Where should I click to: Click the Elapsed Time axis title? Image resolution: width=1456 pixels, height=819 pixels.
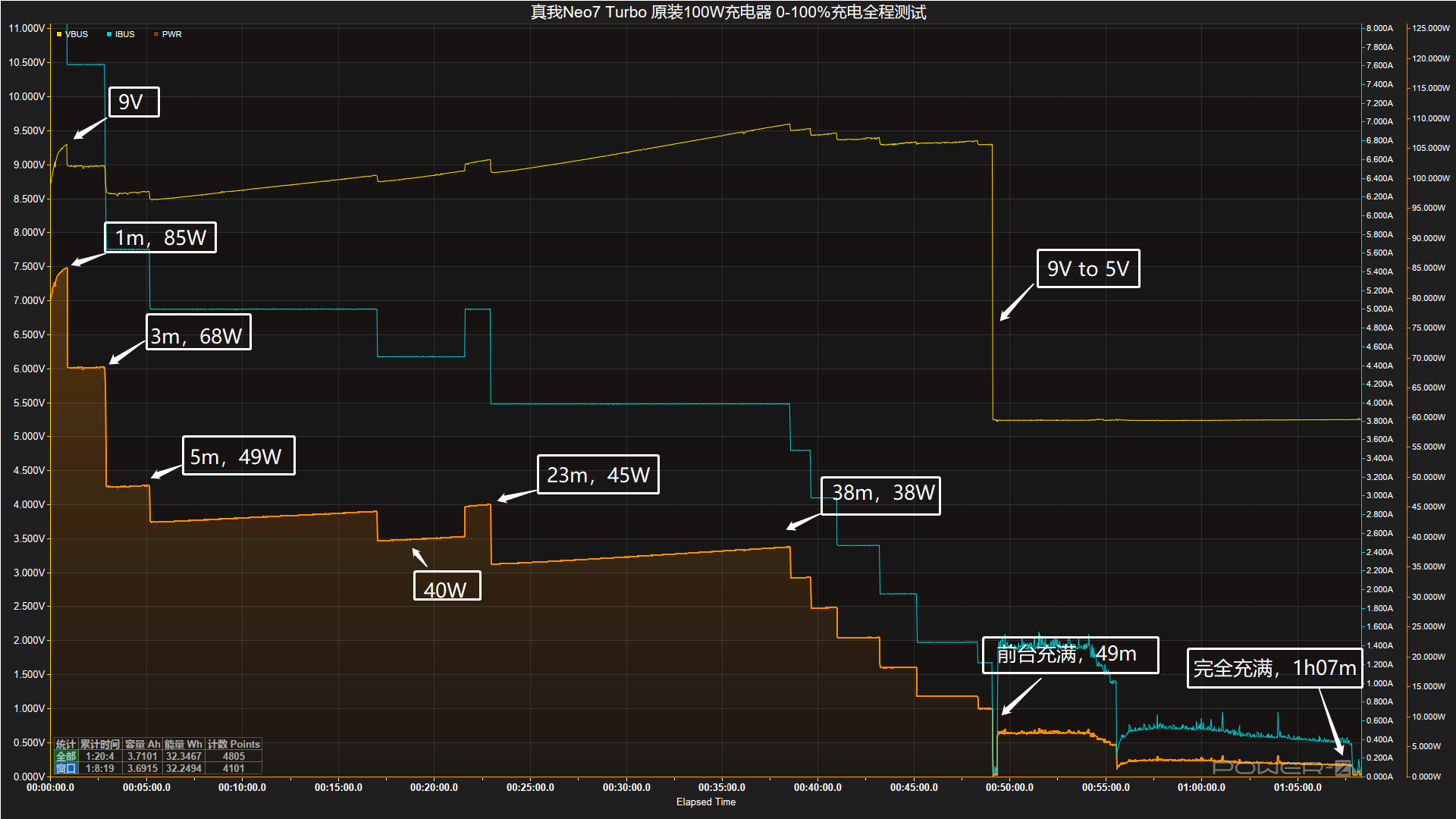pos(706,802)
